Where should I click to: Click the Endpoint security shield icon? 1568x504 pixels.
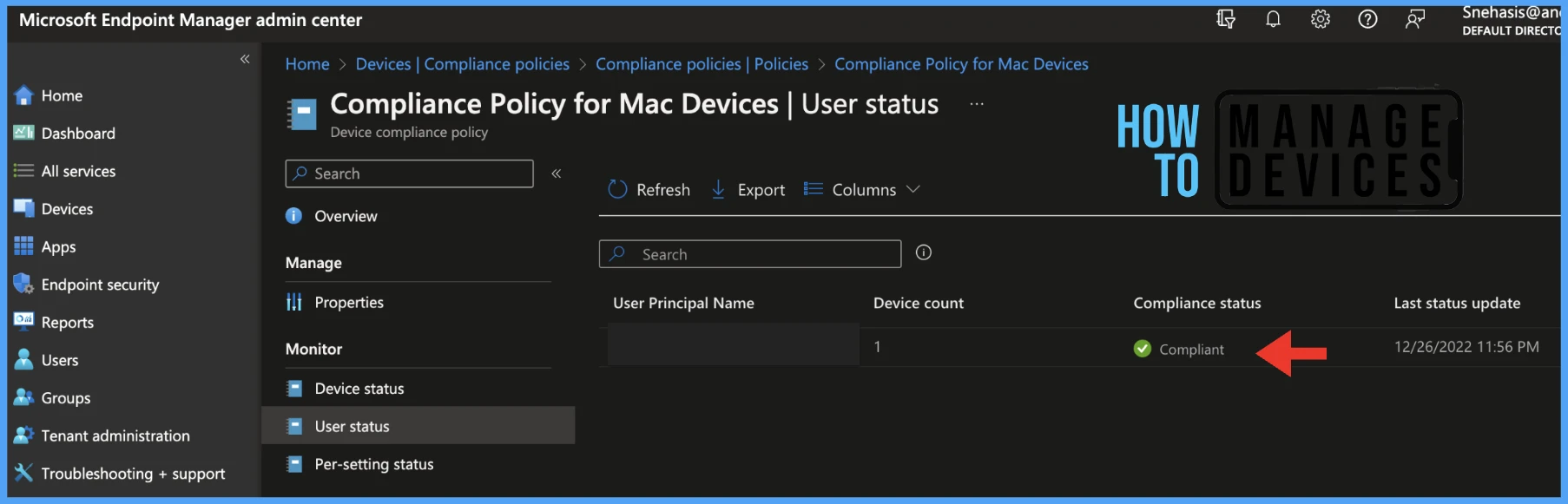pyautogui.click(x=23, y=284)
